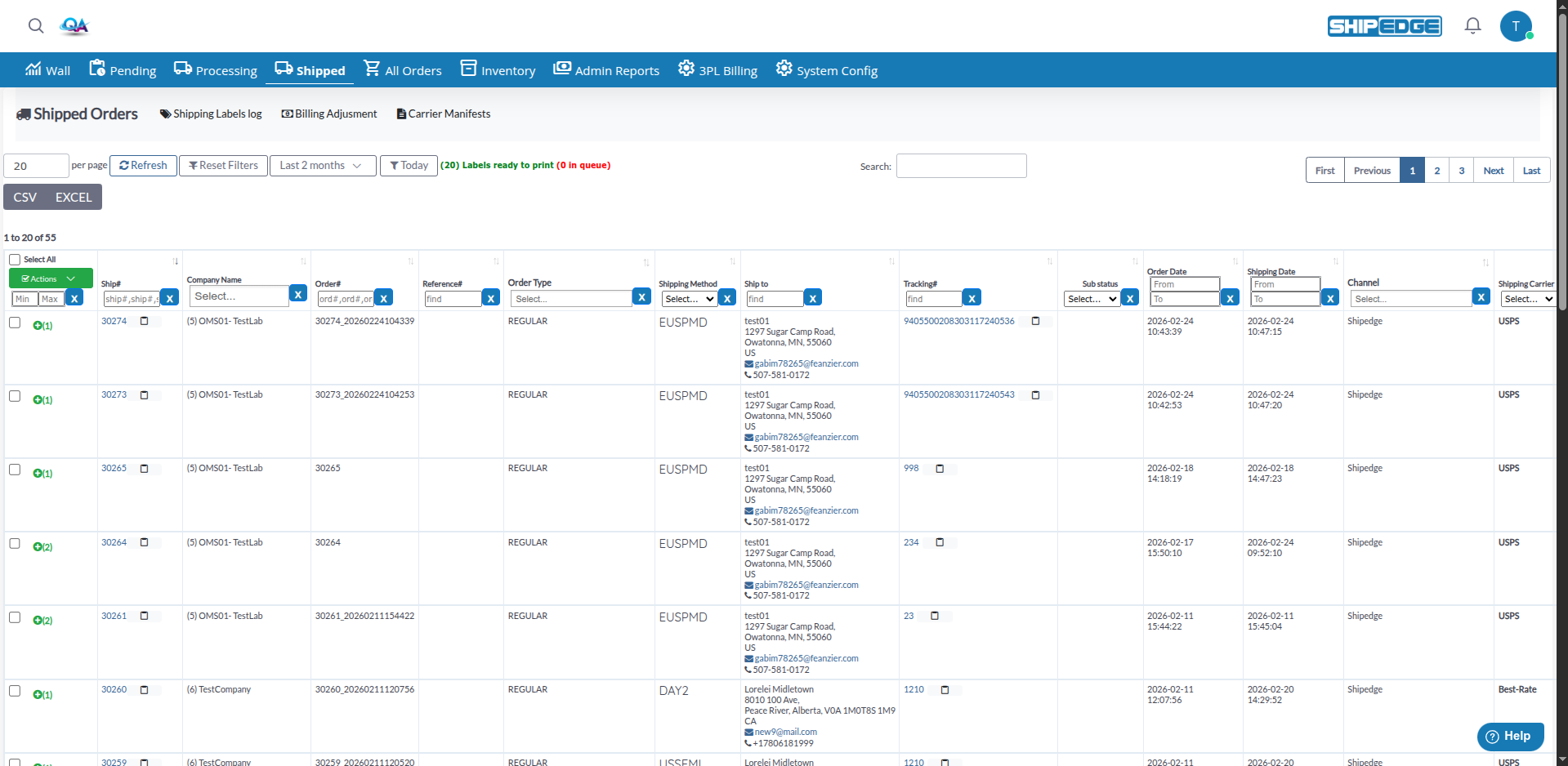Image resolution: width=1568 pixels, height=766 pixels.
Task: Open Admin Reports tab
Action: click(x=606, y=70)
